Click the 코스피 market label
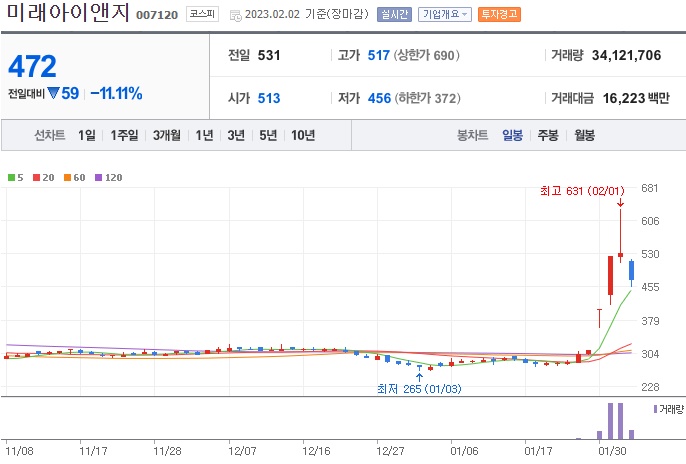This screenshot has height=464, width=686. click(202, 14)
